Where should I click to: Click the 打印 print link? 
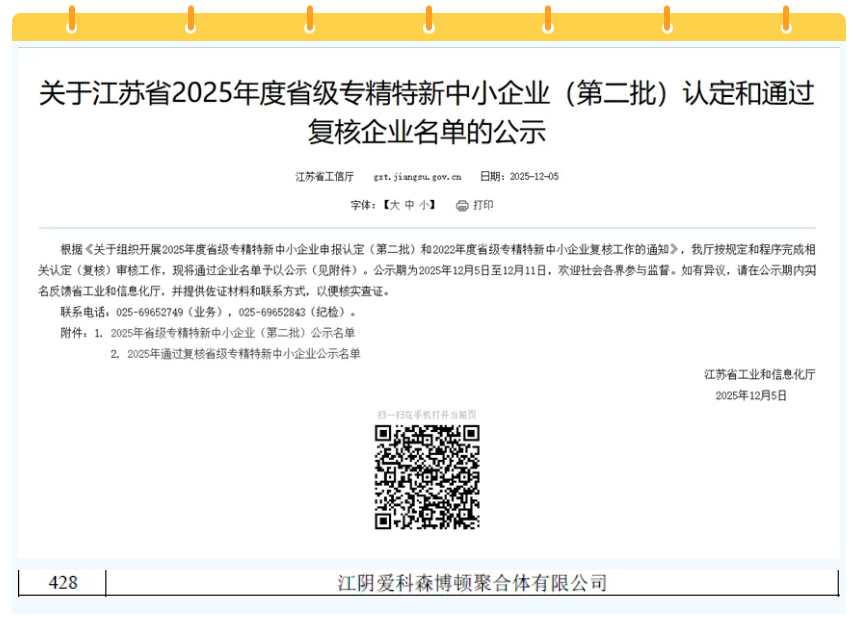point(483,206)
